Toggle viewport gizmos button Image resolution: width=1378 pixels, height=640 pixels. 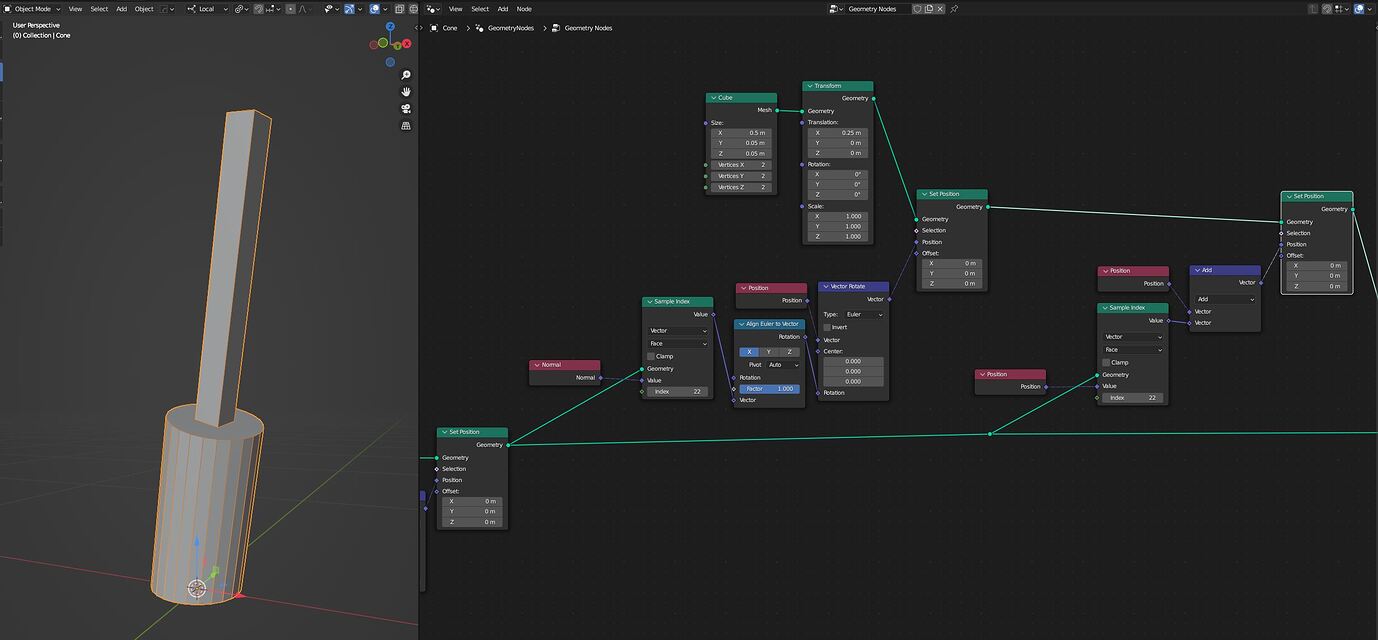(349, 9)
